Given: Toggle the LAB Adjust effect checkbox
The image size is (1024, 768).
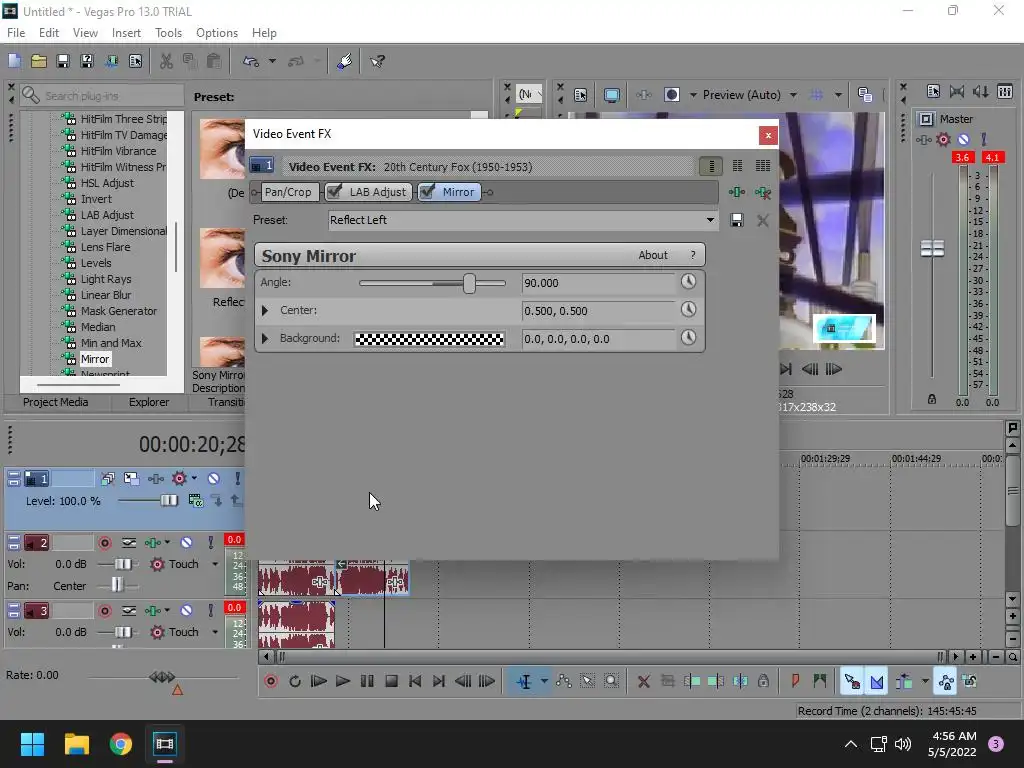Looking at the screenshot, I should [x=334, y=192].
